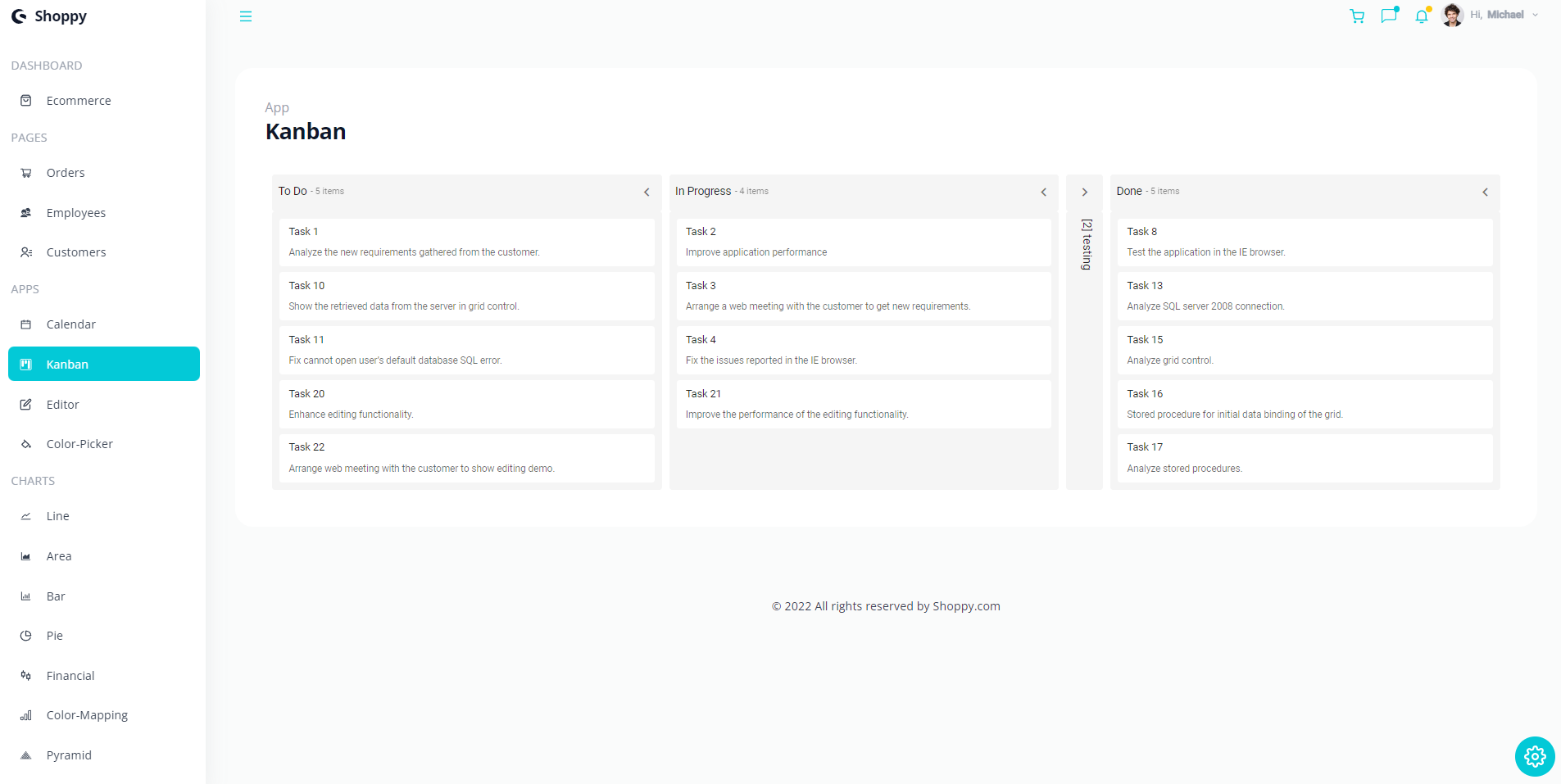This screenshot has width=1561, height=784.
Task: Collapse the To Do column
Action: point(647,192)
